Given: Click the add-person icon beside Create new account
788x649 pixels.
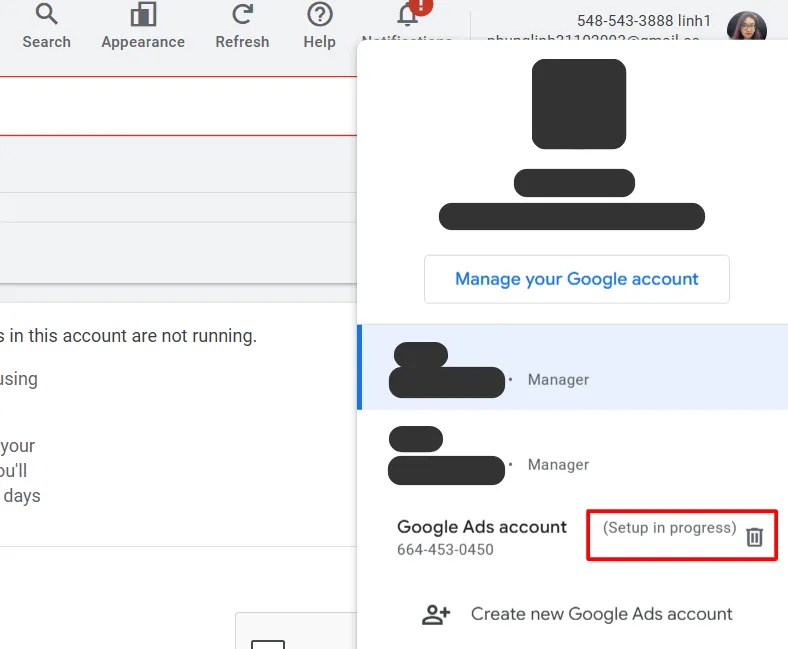Looking at the screenshot, I should (436, 614).
